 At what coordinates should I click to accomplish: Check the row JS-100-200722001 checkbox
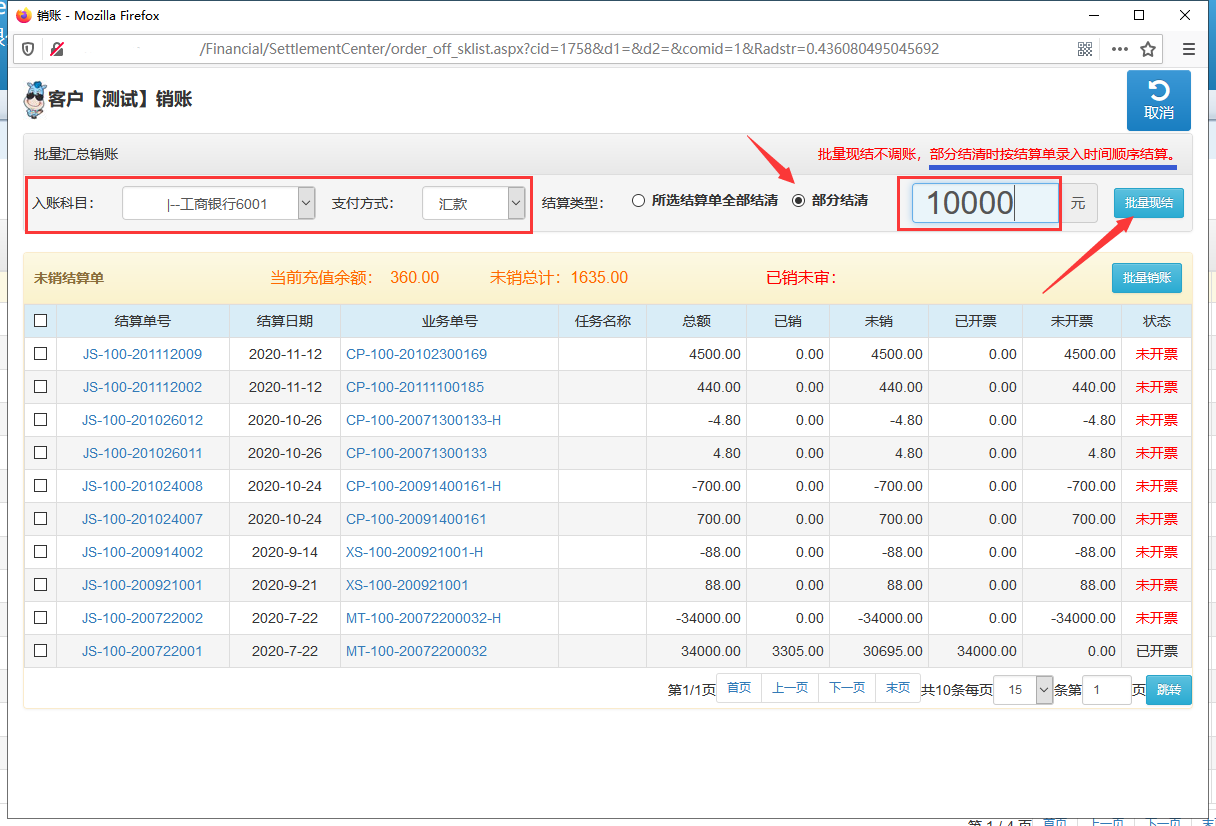[40, 651]
